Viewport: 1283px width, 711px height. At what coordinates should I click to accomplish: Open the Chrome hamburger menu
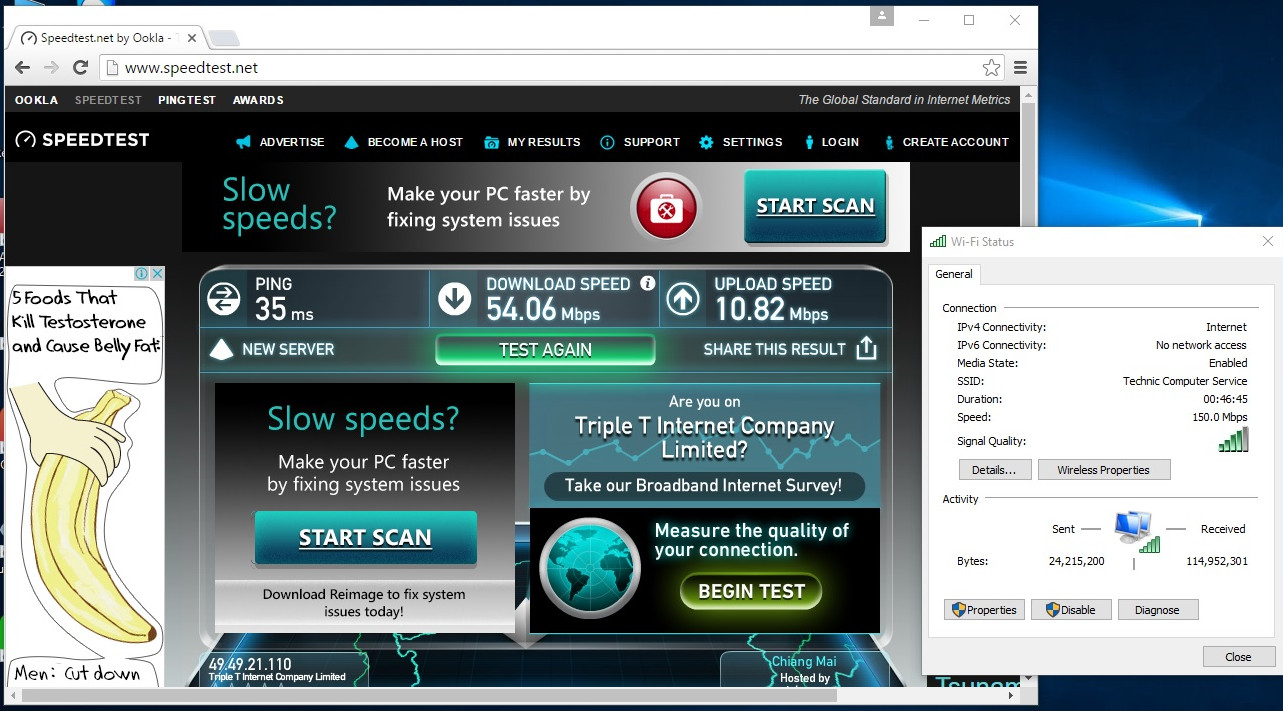pos(1020,68)
